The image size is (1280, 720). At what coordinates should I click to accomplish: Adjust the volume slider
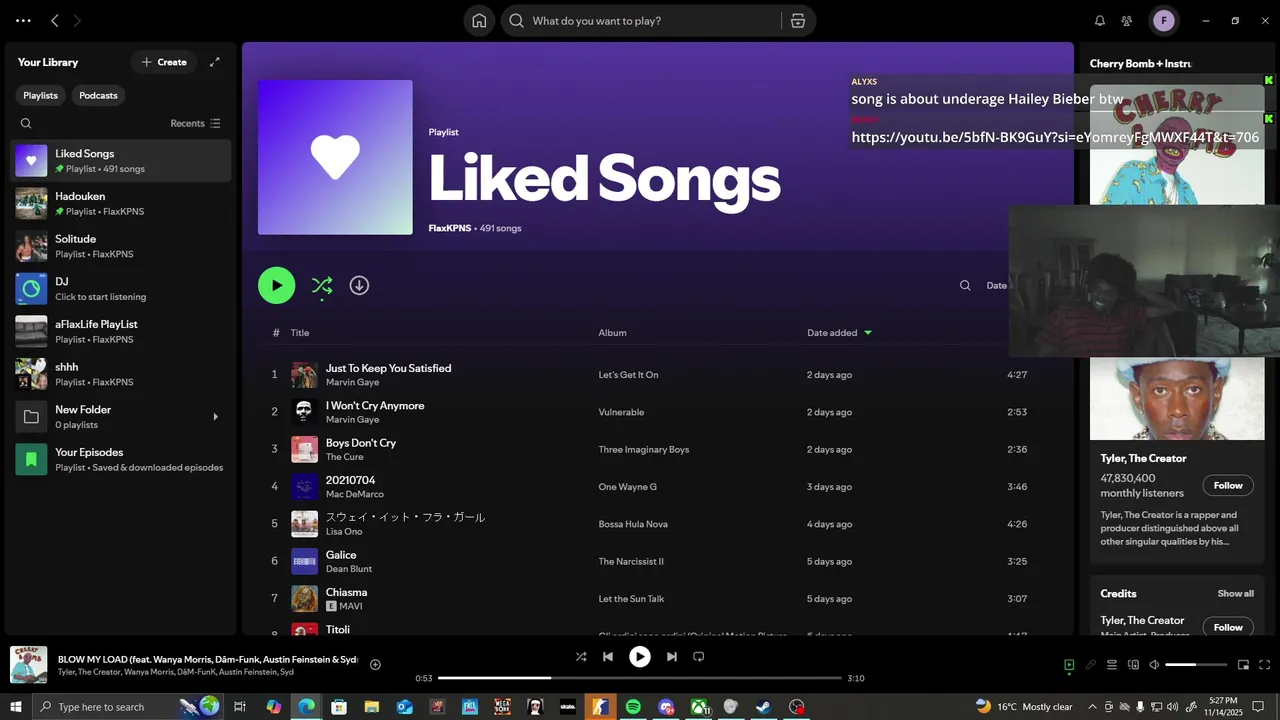click(1195, 665)
